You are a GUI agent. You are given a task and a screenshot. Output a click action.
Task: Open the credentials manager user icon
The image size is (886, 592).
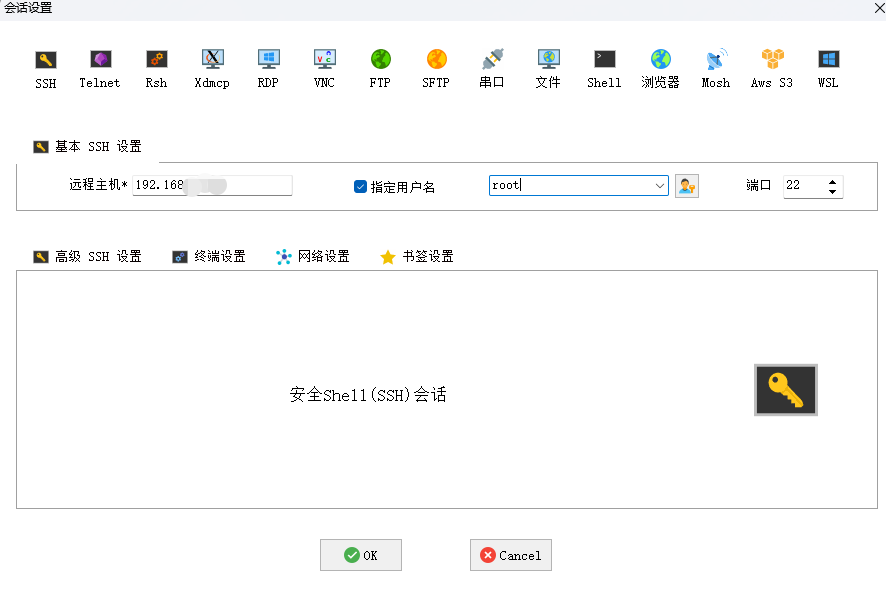pos(687,186)
